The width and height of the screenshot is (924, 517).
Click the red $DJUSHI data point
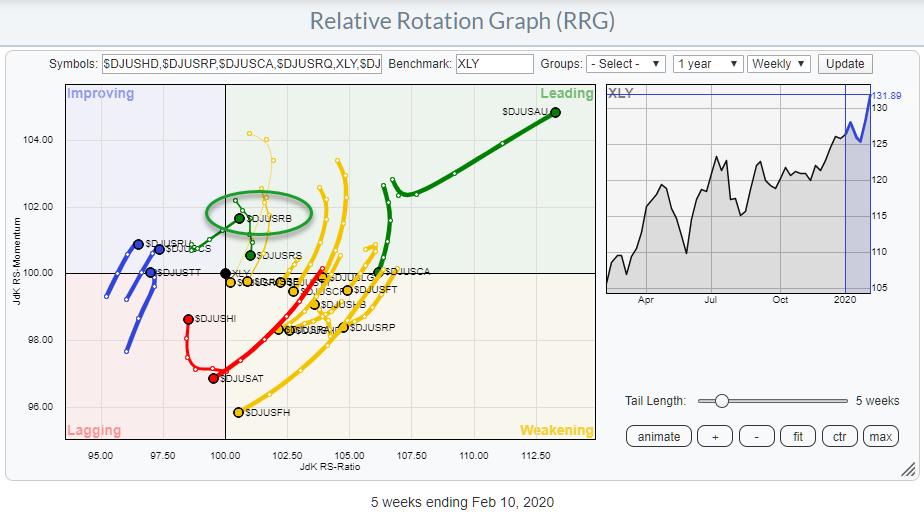188,319
